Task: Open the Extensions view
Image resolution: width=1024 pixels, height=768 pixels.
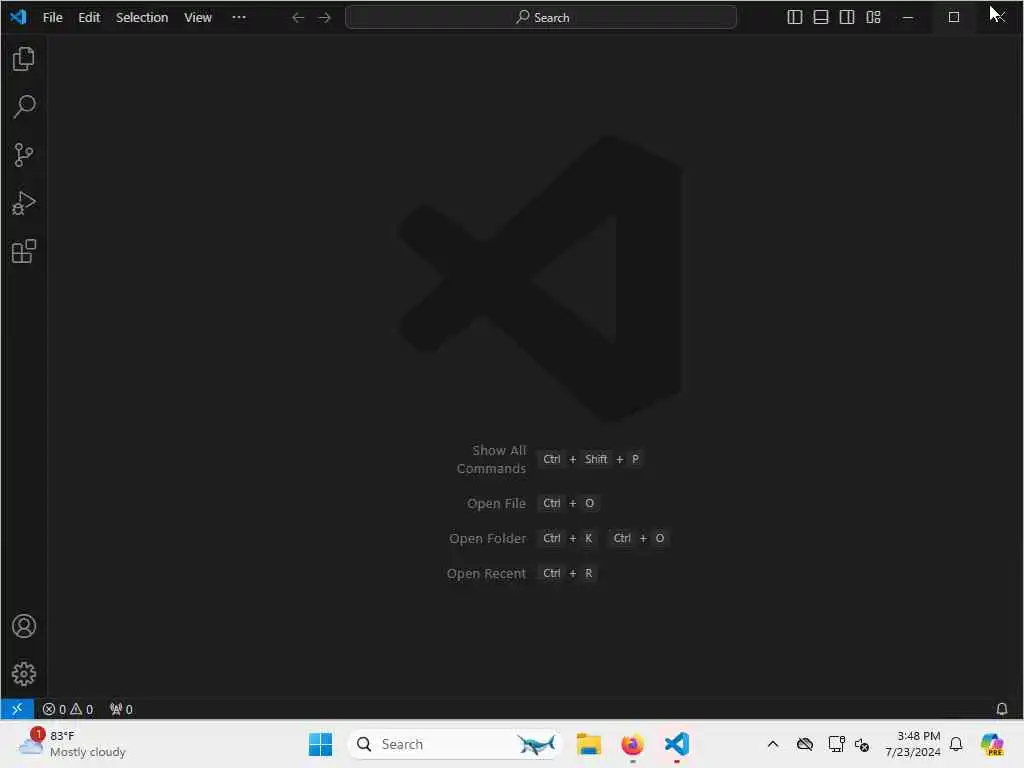Action: (x=24, y=251)
